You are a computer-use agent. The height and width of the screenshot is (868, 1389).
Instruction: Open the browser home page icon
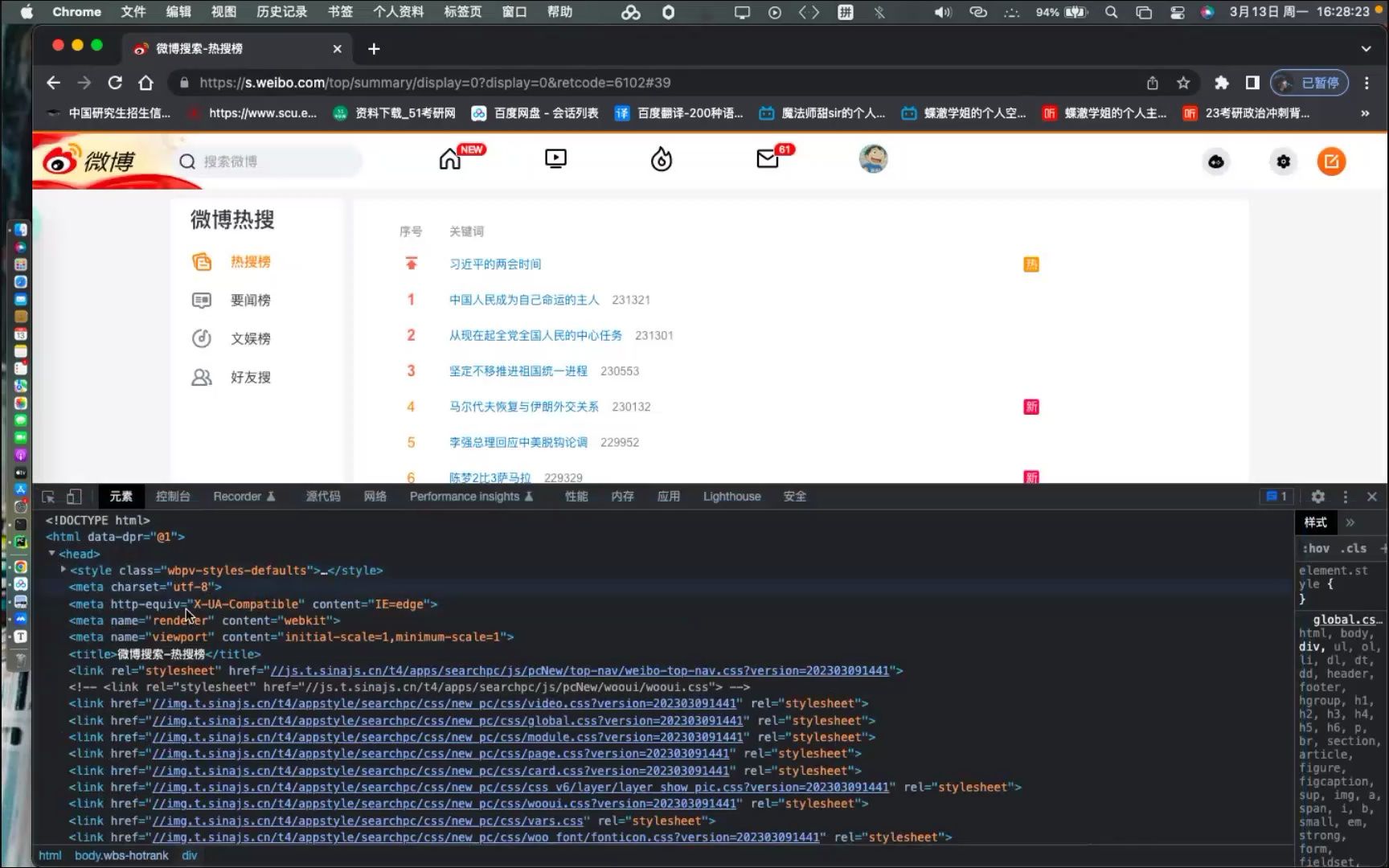point(145,83)
